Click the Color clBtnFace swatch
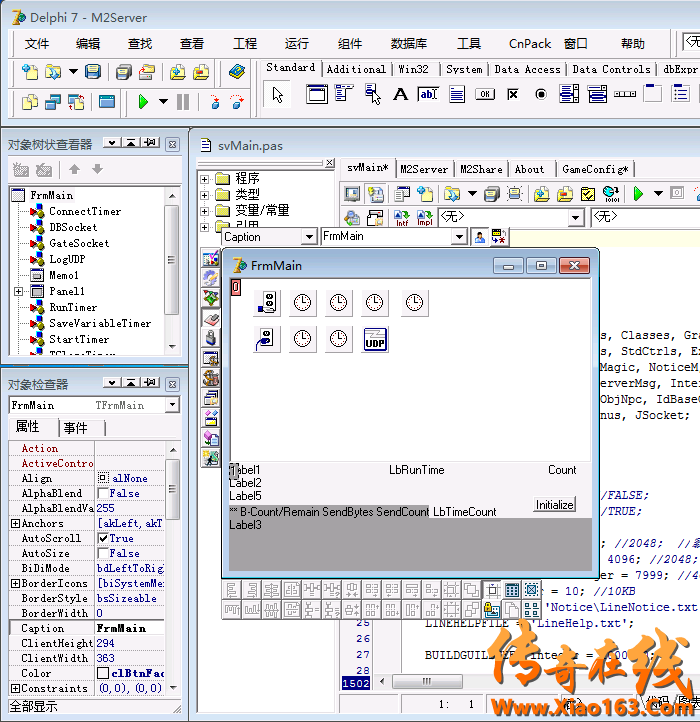 coord(103,673)
